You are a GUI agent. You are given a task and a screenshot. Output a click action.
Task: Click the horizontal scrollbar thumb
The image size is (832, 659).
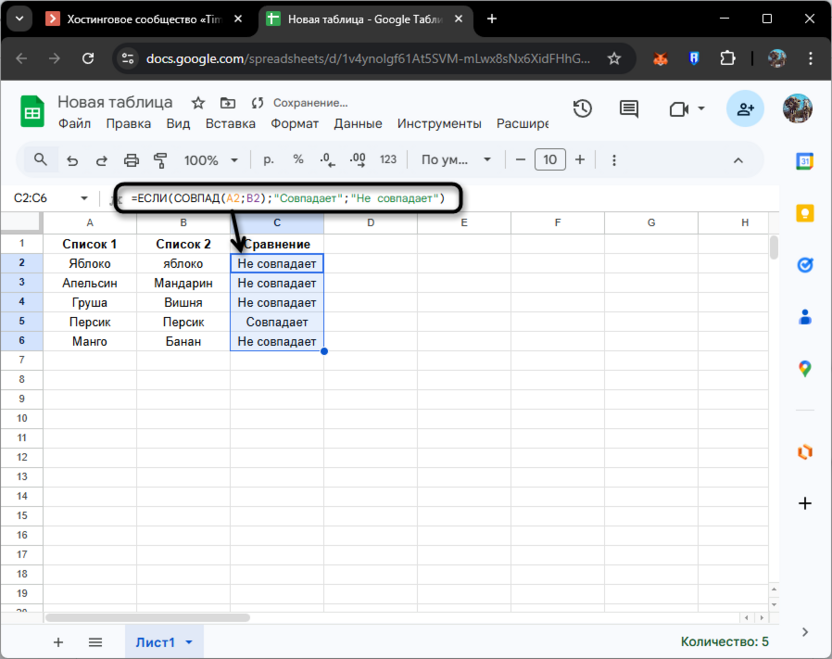pos(148,618)
